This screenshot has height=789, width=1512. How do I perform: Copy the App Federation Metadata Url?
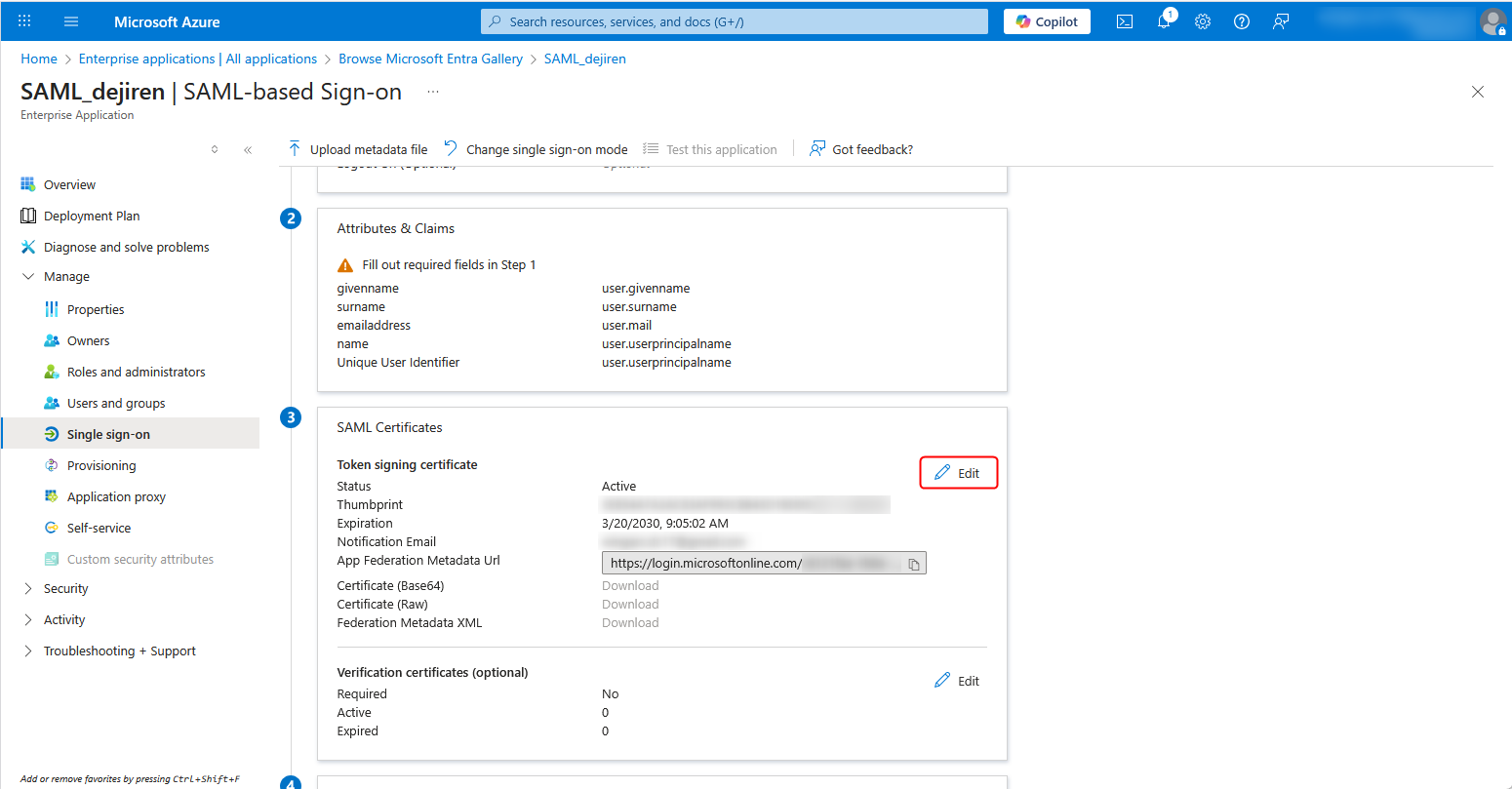coord(914,564)
